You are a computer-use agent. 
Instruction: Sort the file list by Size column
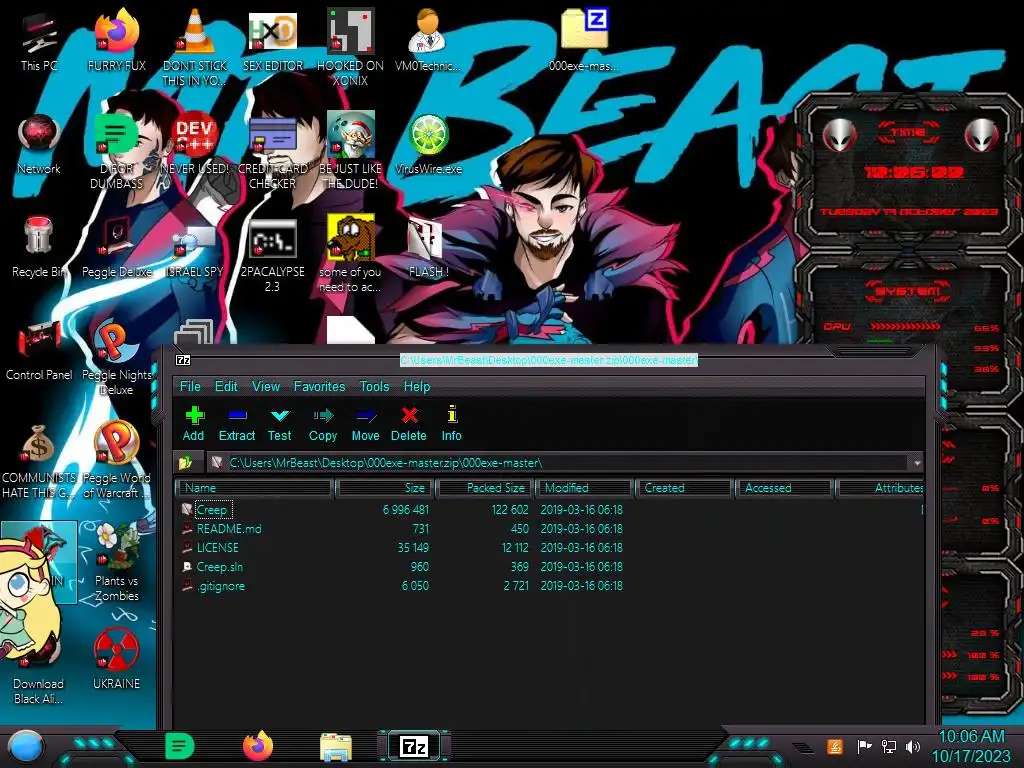[385, 488]
